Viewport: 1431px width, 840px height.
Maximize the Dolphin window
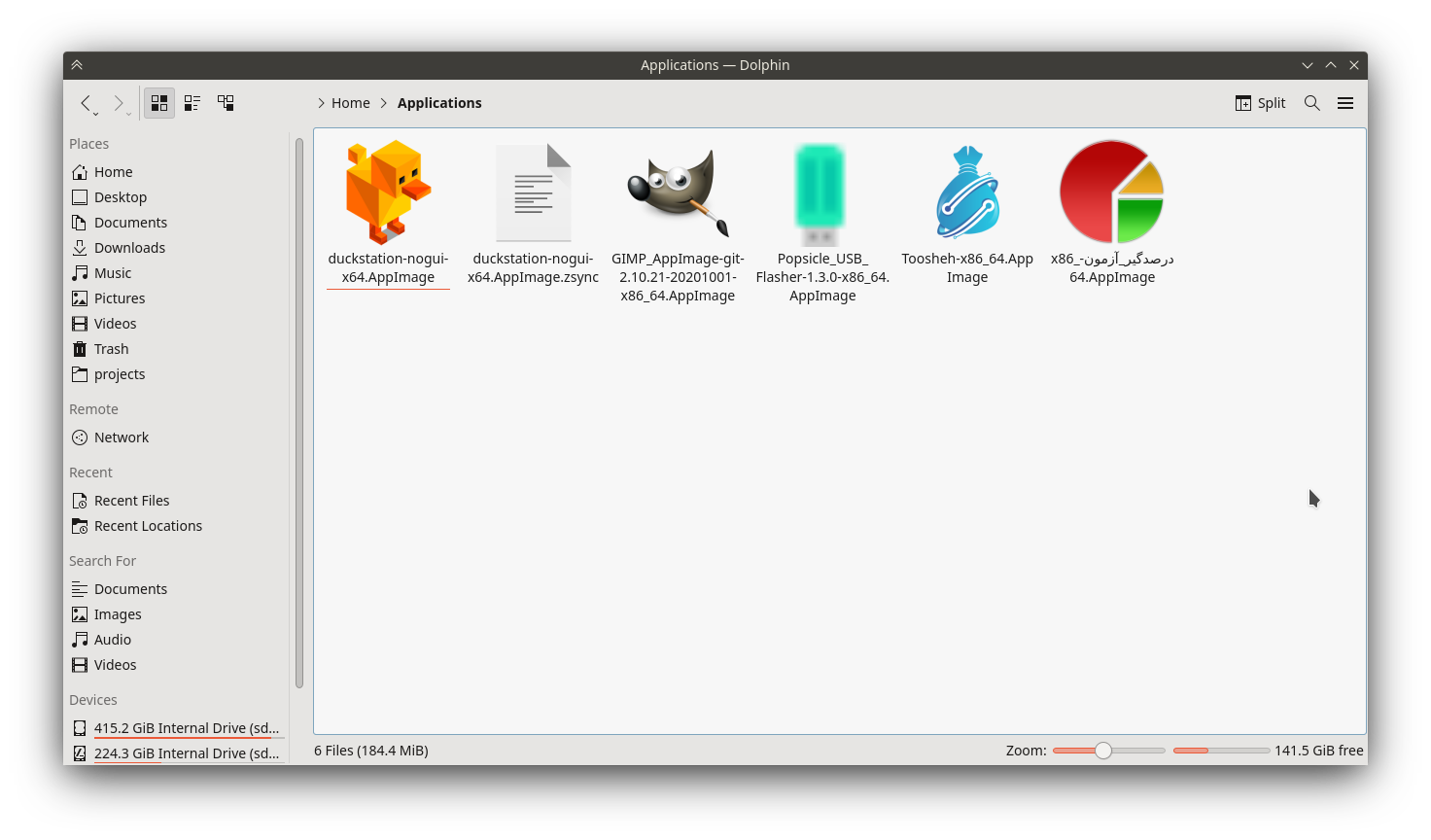pos(1331,65)
